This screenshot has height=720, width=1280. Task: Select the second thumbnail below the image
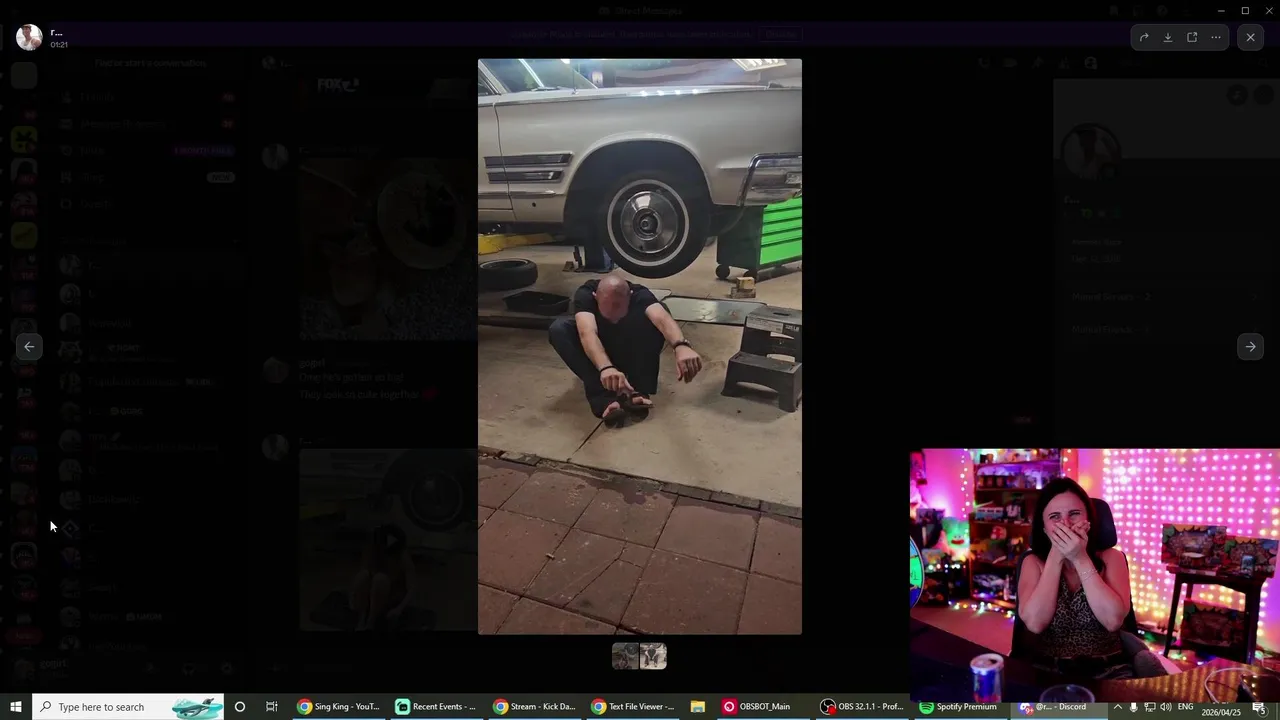tap(653, 656)
